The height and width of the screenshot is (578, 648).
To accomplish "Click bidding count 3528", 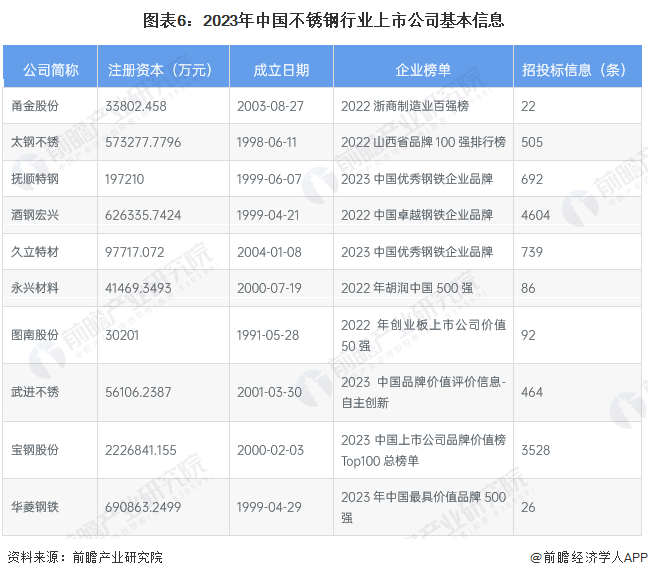I will (536, 450).
